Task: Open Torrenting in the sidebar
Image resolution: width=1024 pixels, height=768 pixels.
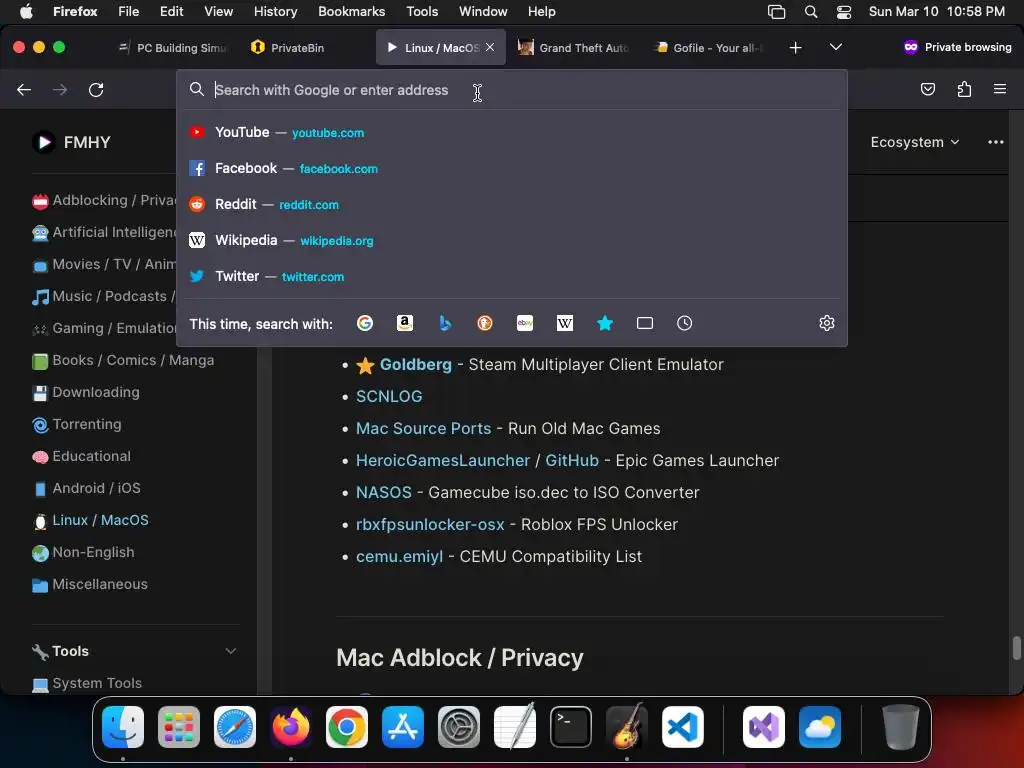Action: 86,424
